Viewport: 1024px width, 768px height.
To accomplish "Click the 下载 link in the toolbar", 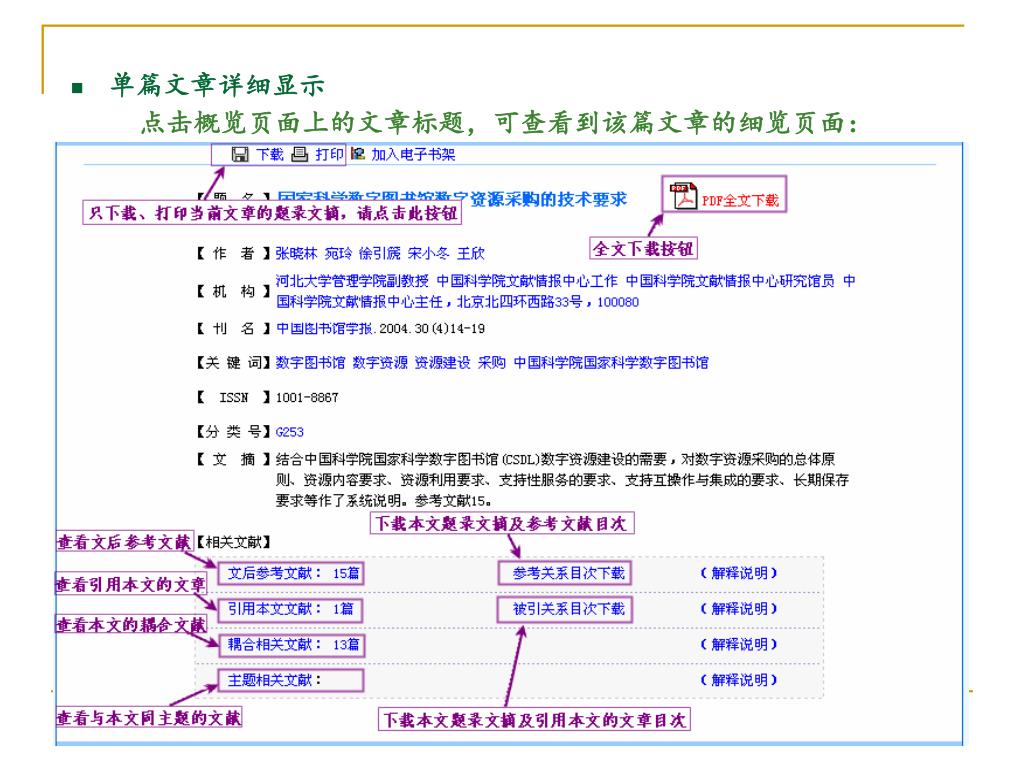I will [269, 155].
